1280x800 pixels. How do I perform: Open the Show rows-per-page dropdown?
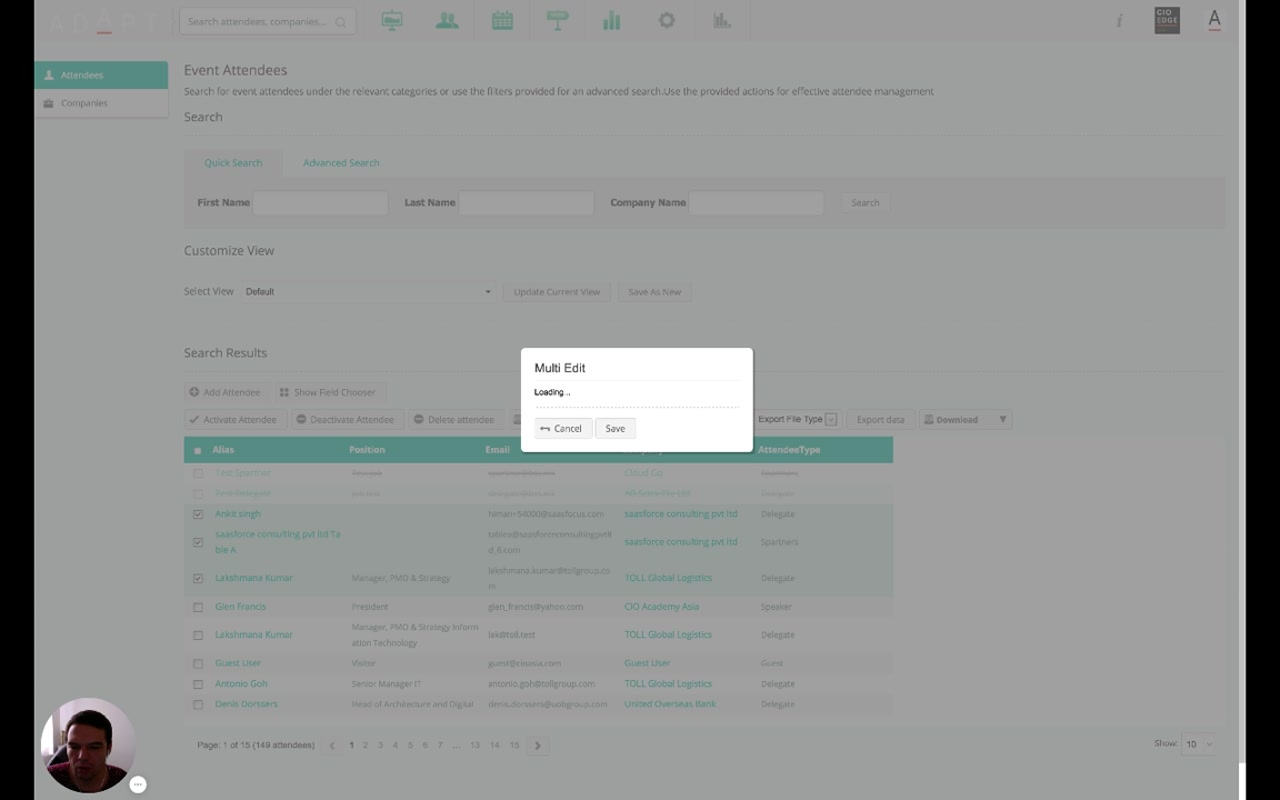[x=1198, y=744]
